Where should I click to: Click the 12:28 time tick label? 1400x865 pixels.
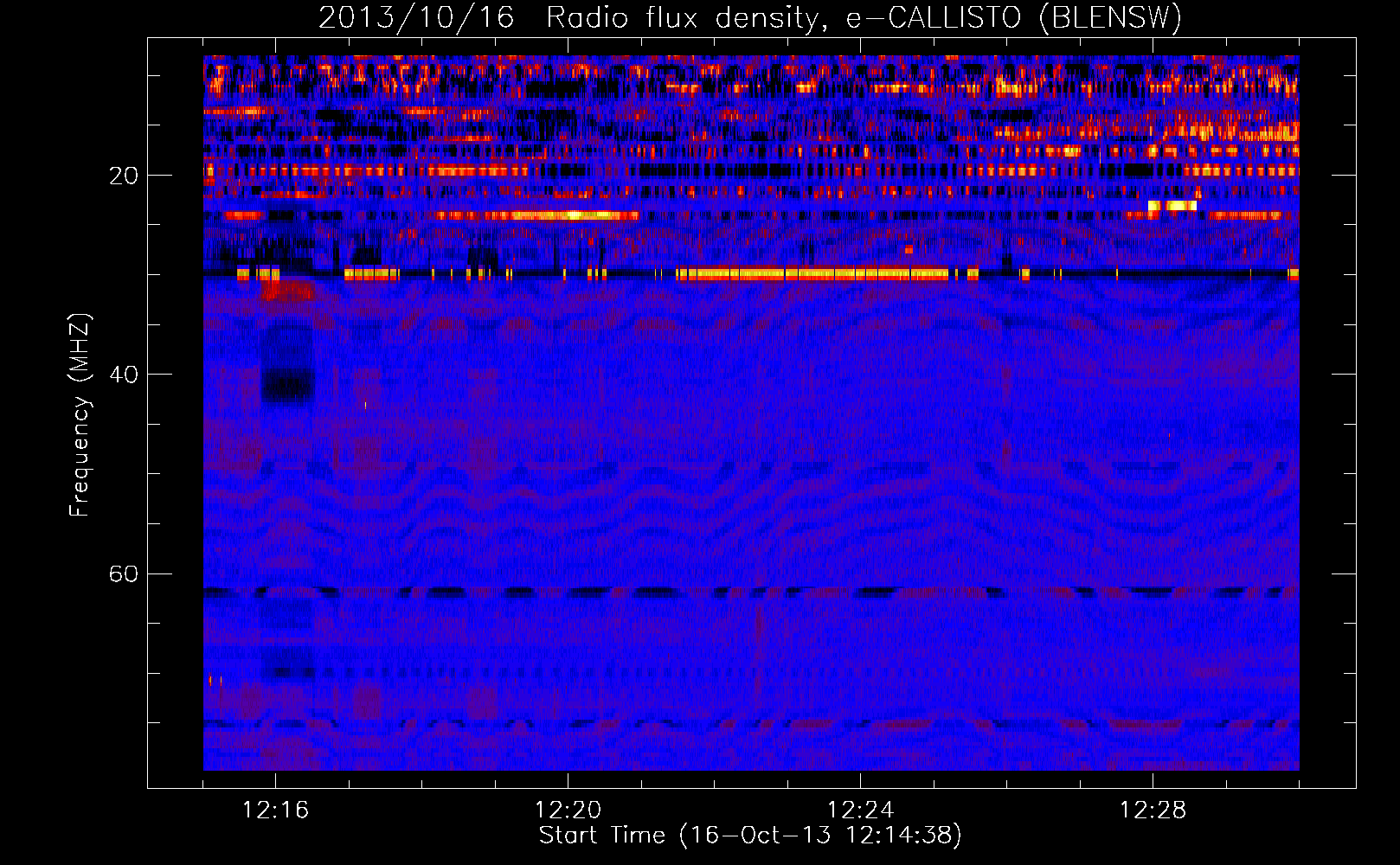point(1153,811)
